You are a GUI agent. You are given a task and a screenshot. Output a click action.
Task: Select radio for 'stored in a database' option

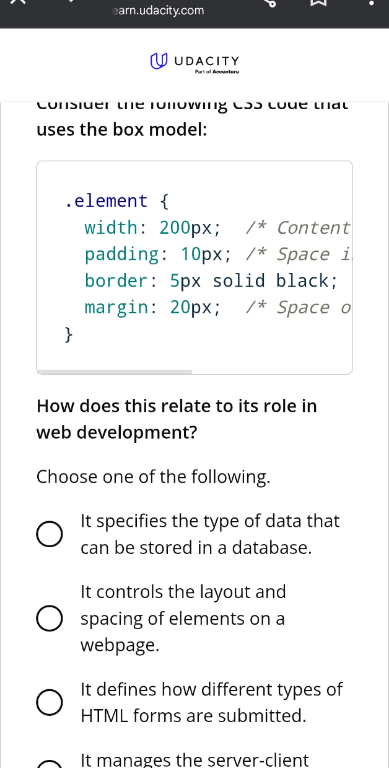pos(49,534)
